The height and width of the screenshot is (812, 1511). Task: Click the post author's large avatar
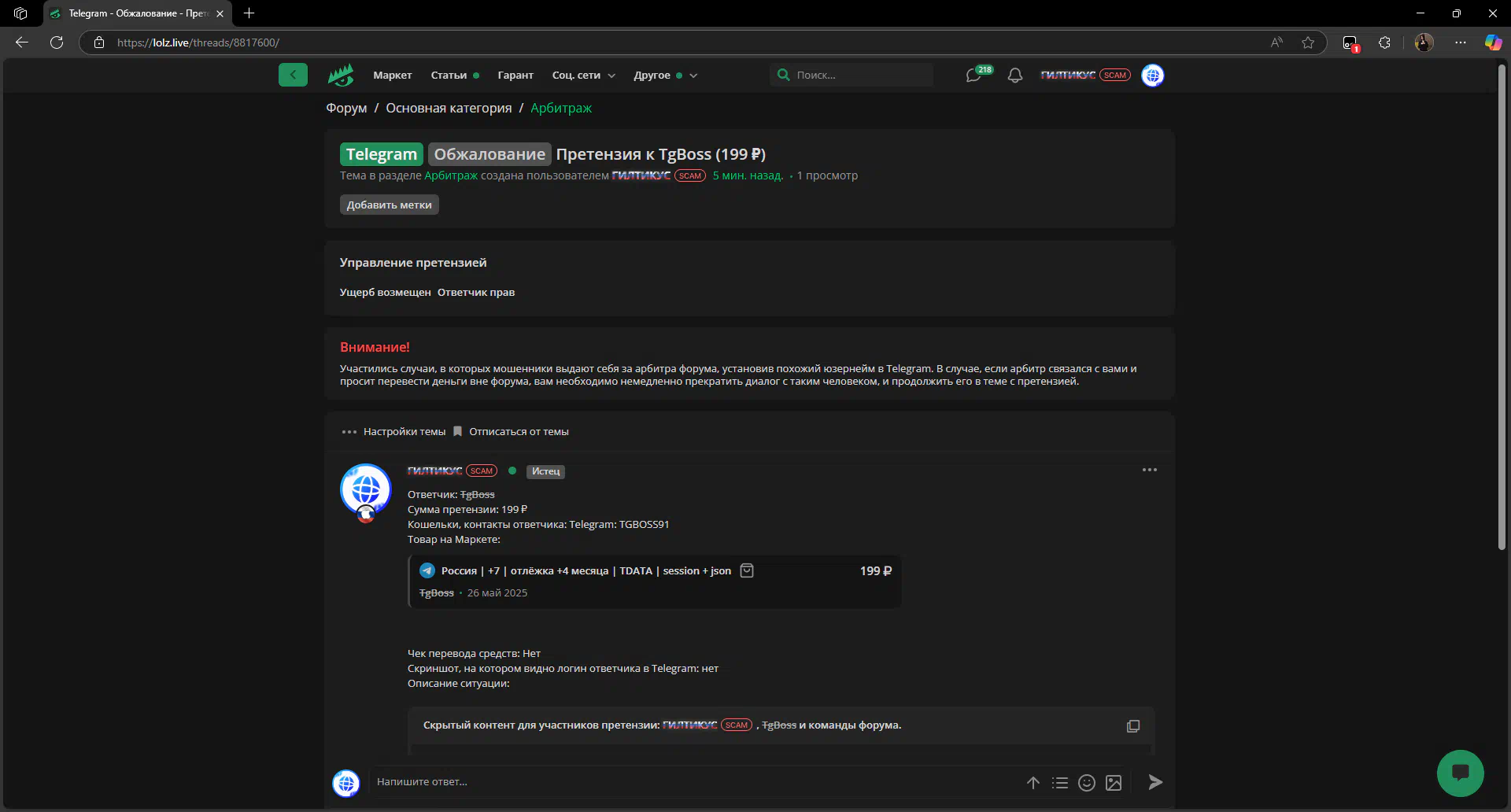click(x=366, y=489)
